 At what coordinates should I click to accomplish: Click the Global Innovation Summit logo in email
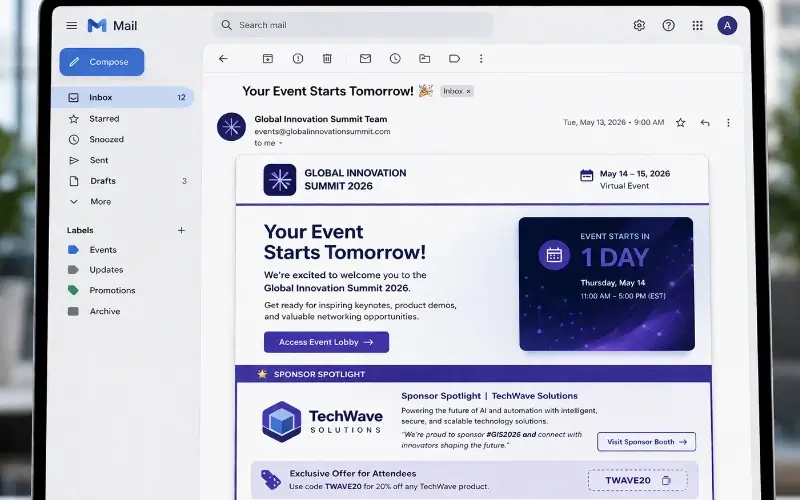coord(280,180)
